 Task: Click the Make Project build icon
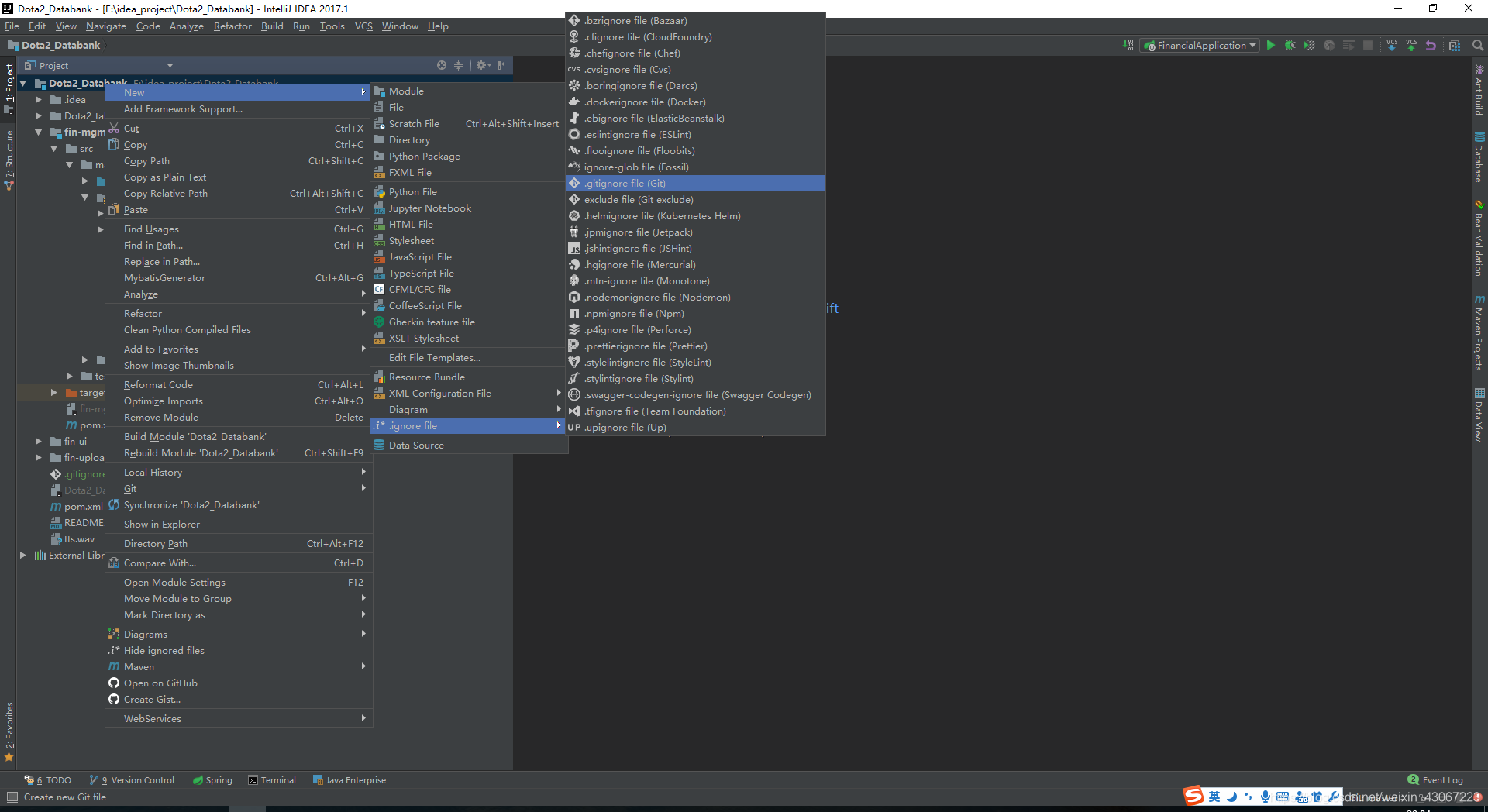(x=1128, y=46)
